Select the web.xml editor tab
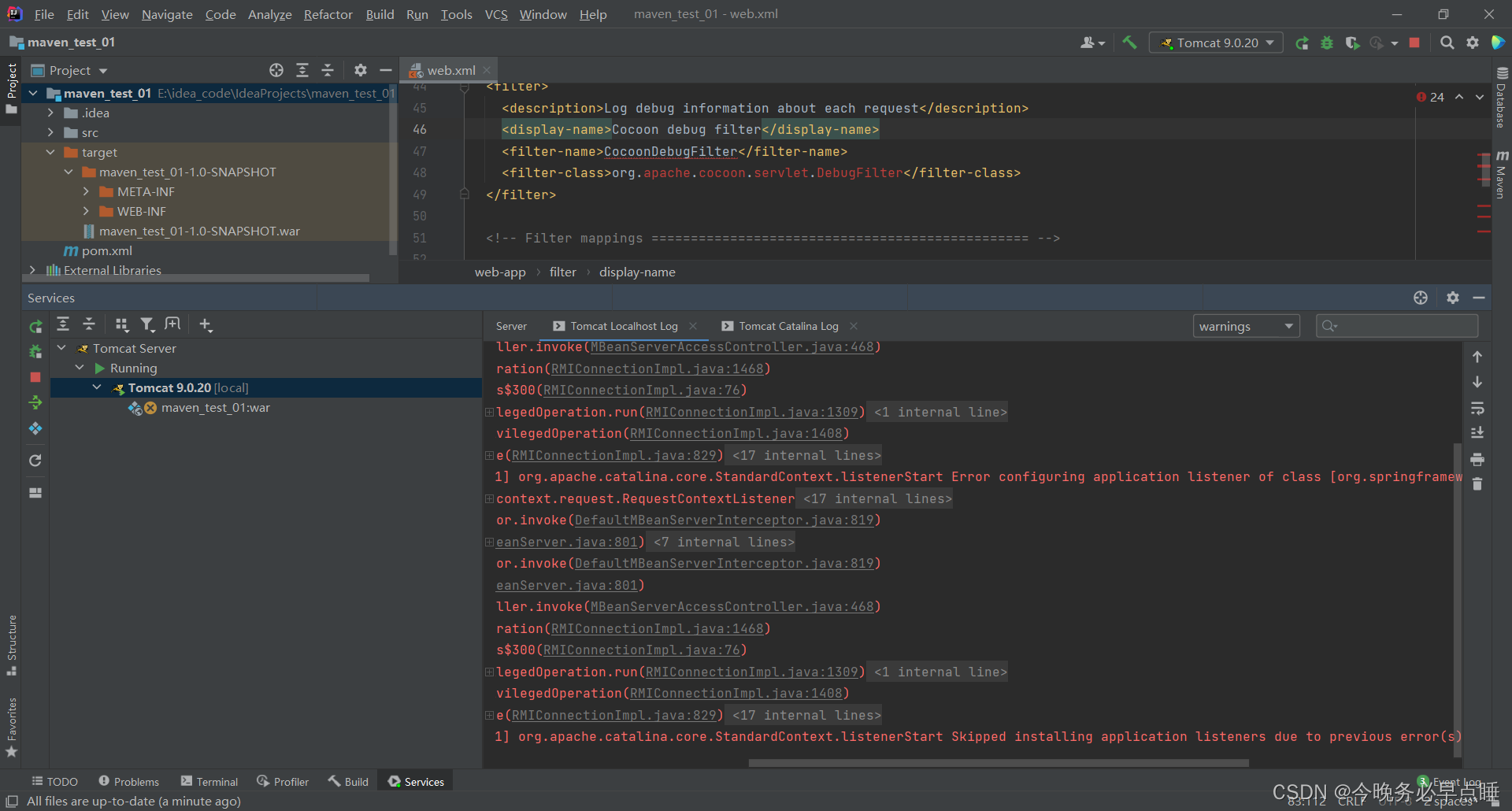 tap(450, 70)
